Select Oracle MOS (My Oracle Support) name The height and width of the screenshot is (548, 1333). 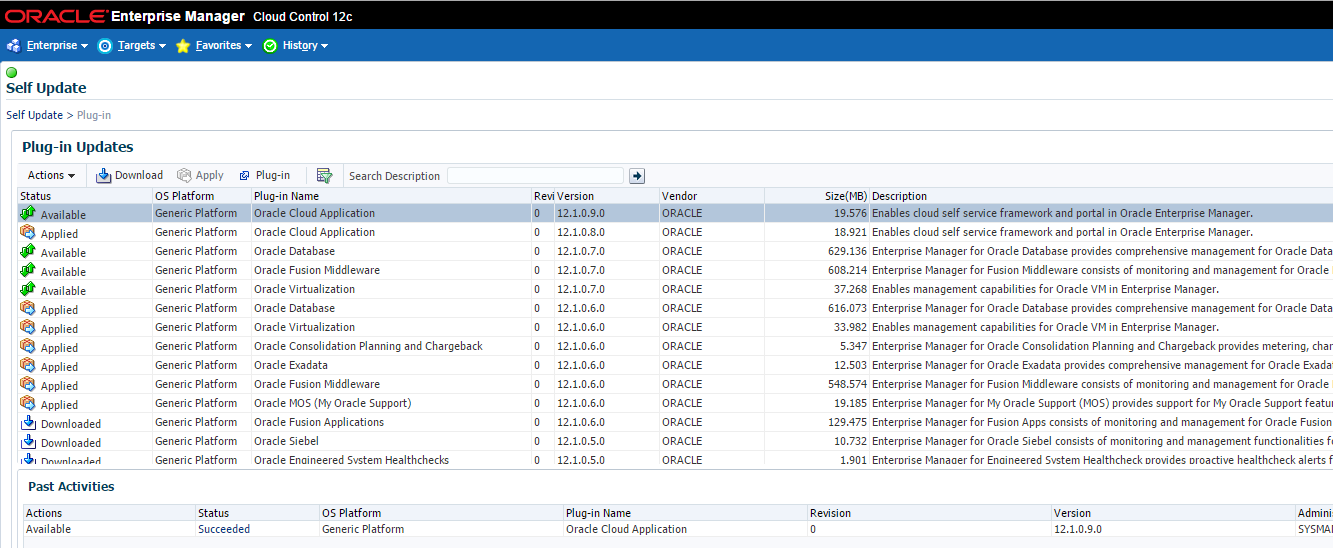(x=332, y=403)
